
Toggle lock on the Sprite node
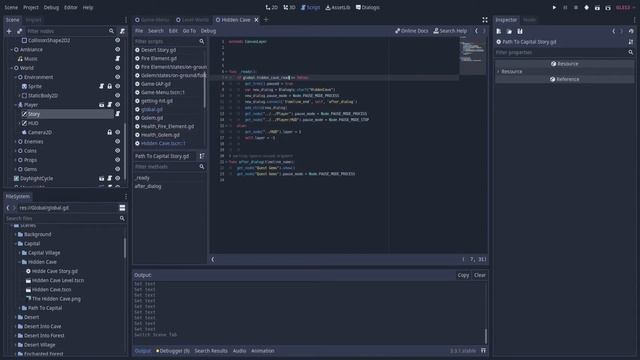[x=110, y=87]
